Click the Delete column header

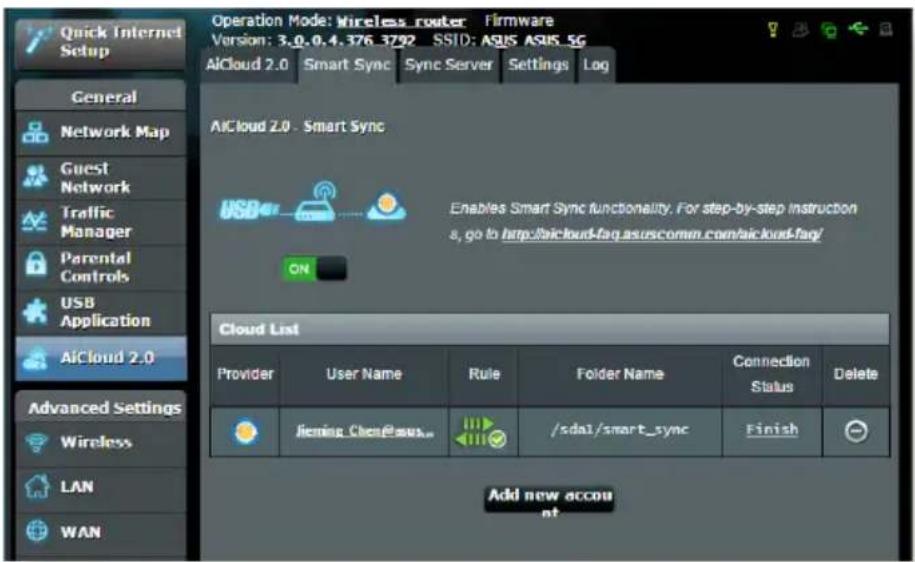pos(855,374)
